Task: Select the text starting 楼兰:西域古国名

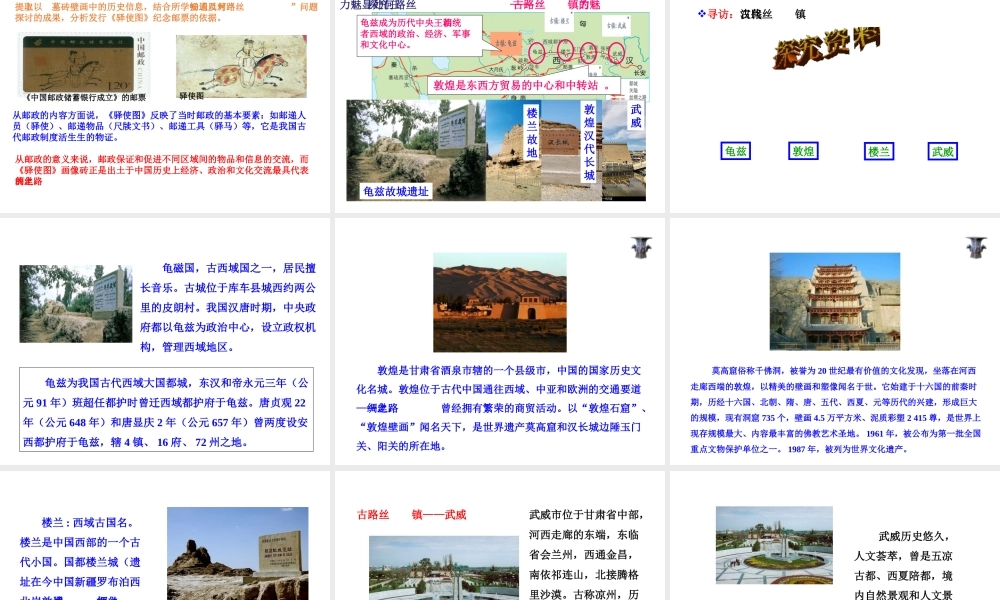Action: [x=80, y=560]
